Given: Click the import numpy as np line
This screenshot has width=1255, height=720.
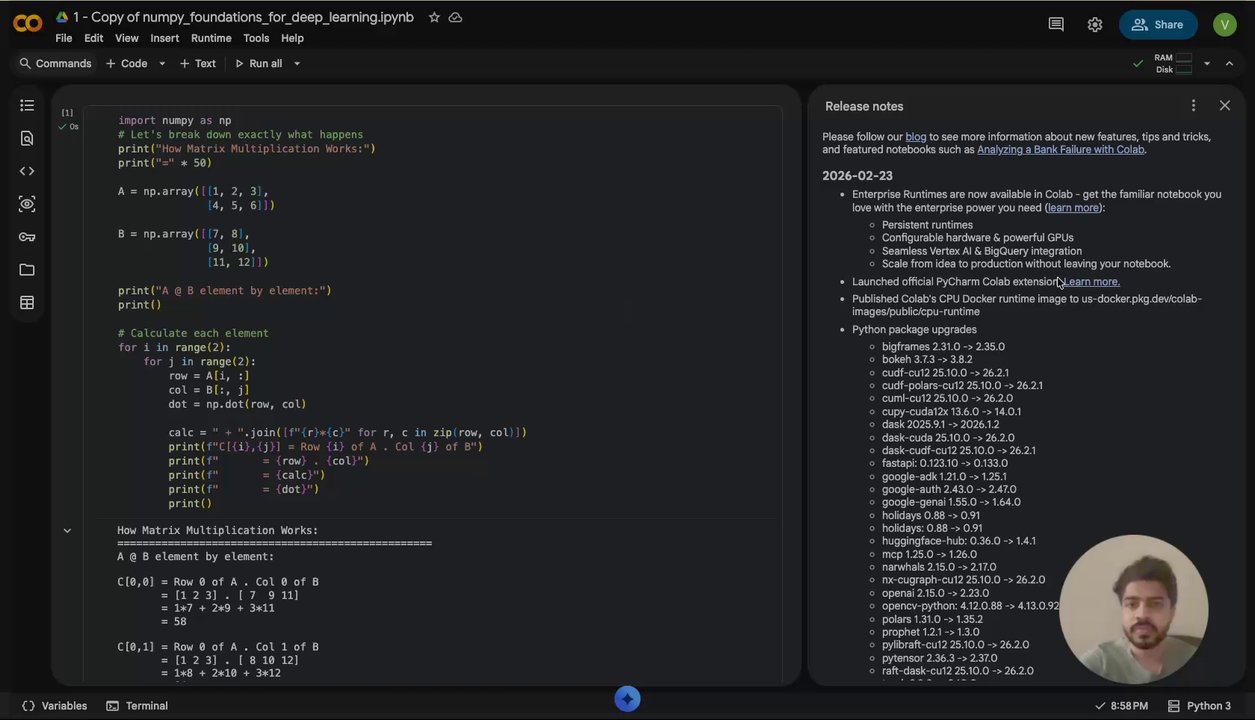Looking at the screenshot, I should (x=175, y=121).
